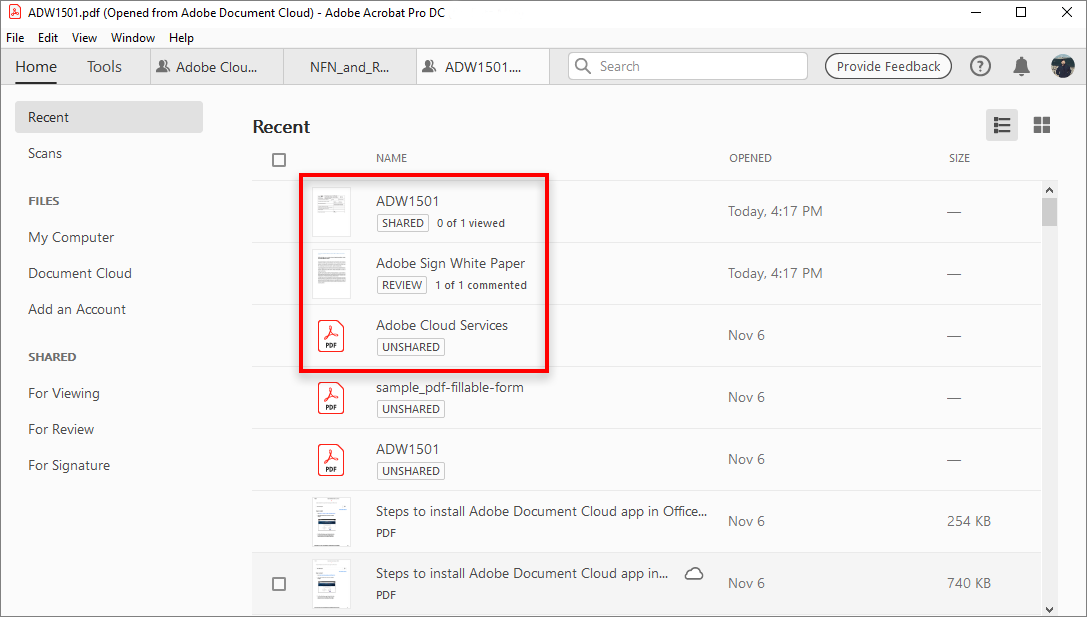Check the select-all checkbox above the file list
Viewport: 1087px width, 617px height.
(279, 159)
